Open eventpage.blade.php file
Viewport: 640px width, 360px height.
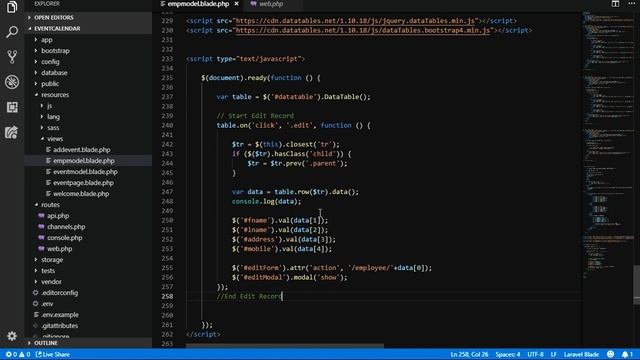(83, 183)
